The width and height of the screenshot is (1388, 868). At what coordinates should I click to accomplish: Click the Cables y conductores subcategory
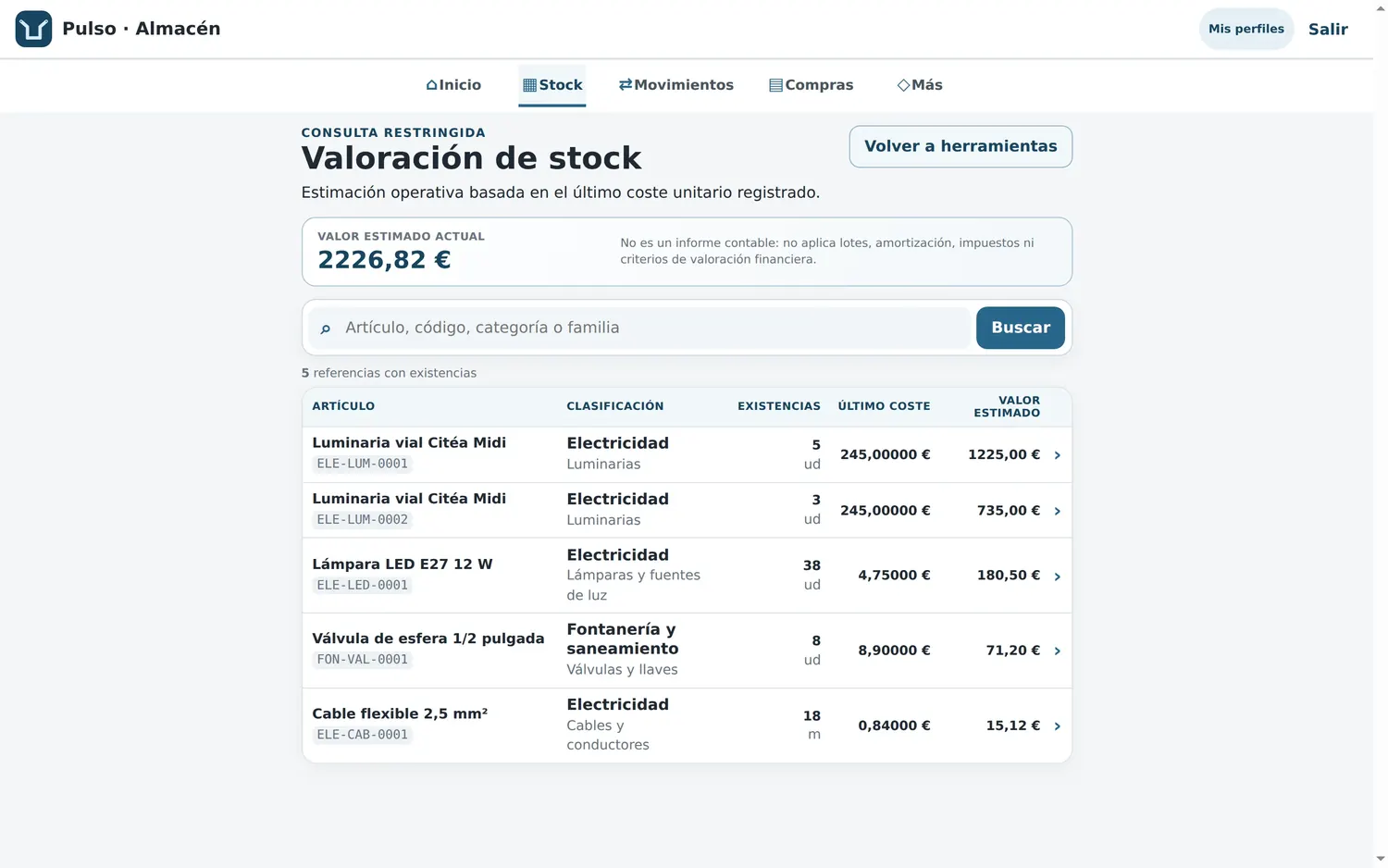click(608, 735)
